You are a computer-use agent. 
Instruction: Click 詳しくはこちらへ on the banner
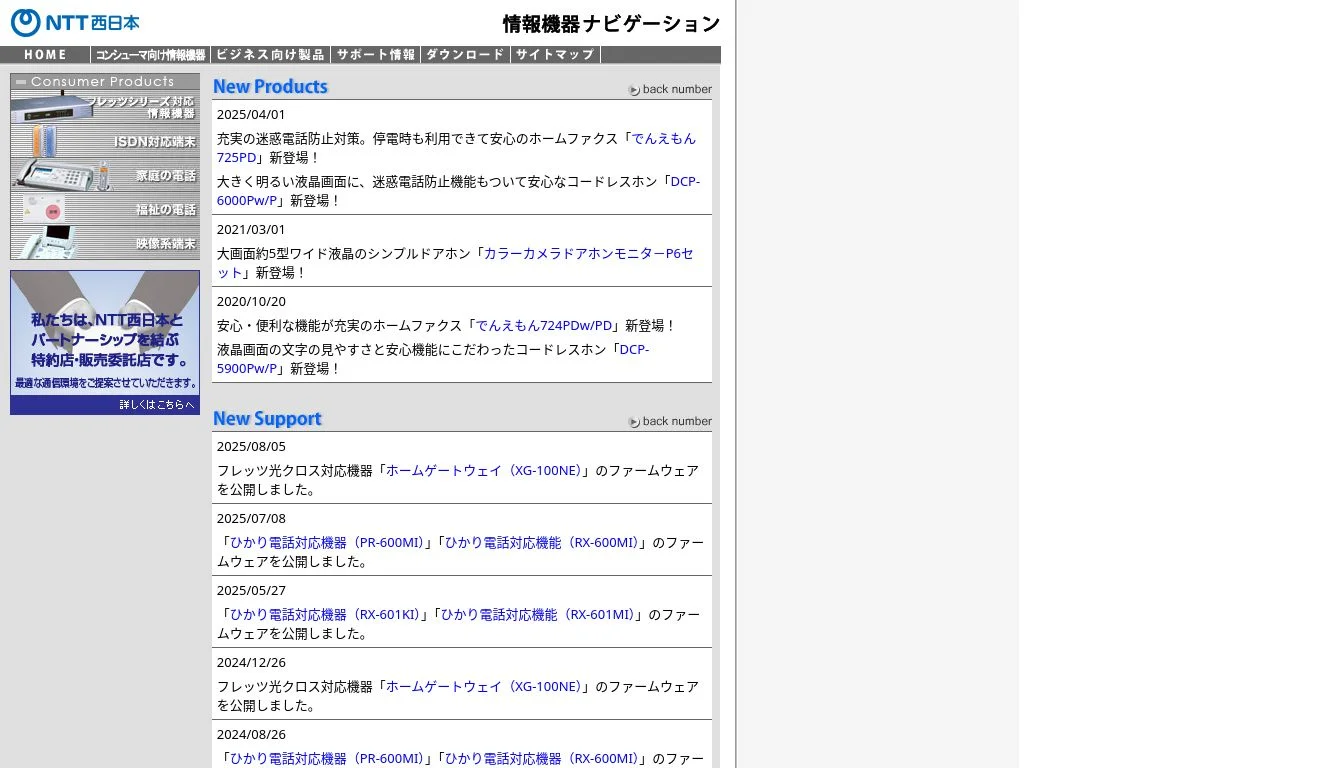(157, 405)
